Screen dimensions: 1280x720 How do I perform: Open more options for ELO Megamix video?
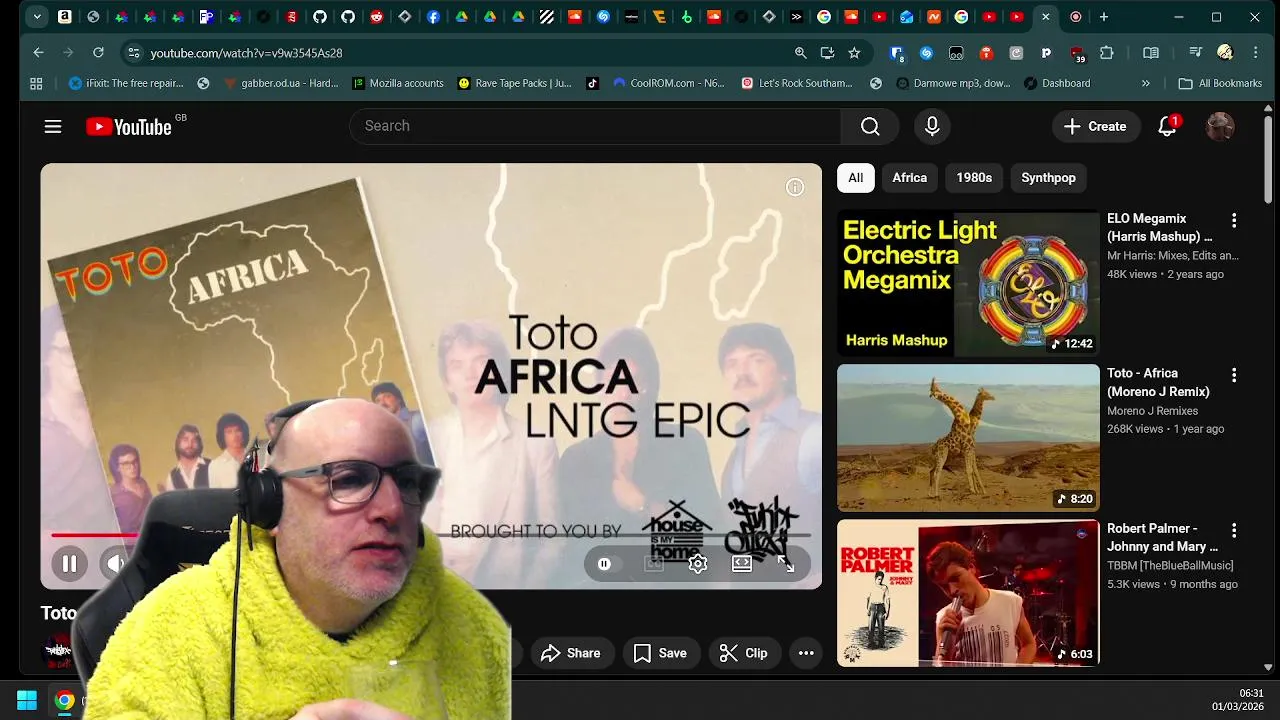point(1234,220)
